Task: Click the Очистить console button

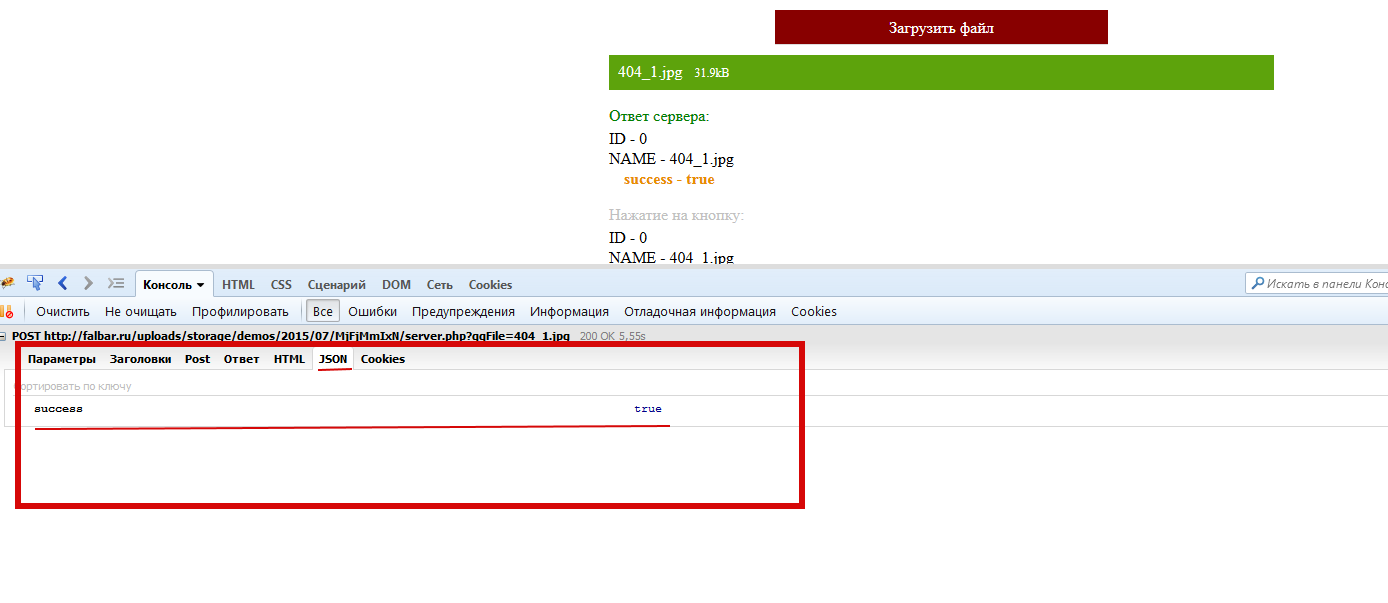Action: click(63, 311)
